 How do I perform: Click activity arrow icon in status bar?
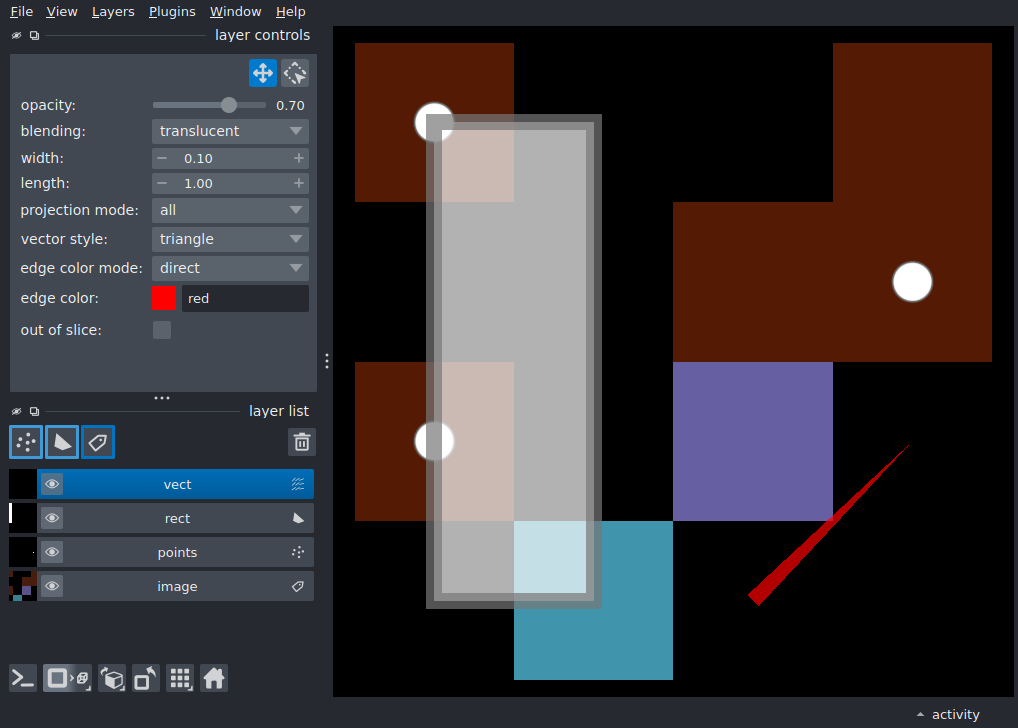(x=920, y=714)
